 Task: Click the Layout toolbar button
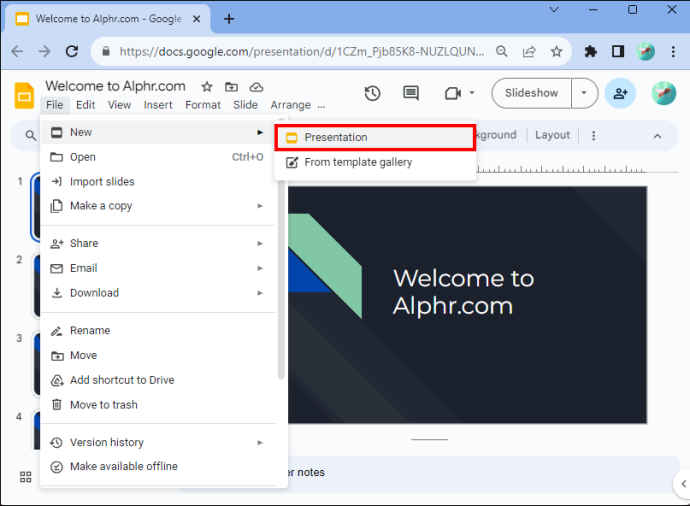click(552, 135)
